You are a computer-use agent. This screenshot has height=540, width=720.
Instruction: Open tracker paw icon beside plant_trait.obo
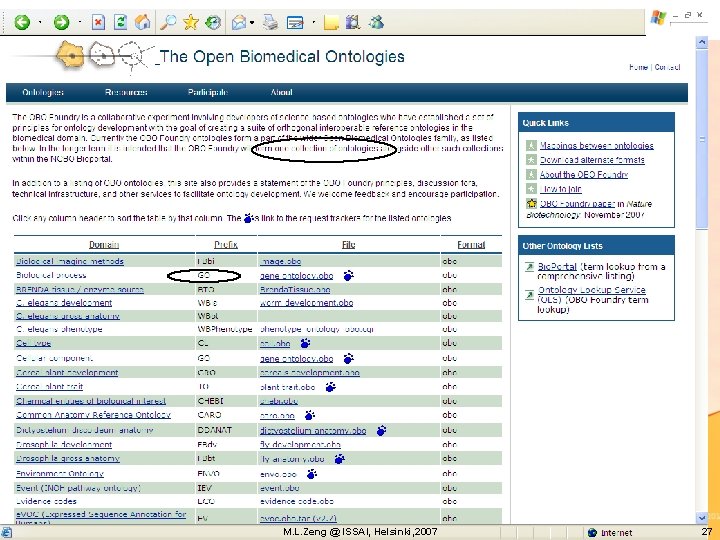(x=331, y=387)
